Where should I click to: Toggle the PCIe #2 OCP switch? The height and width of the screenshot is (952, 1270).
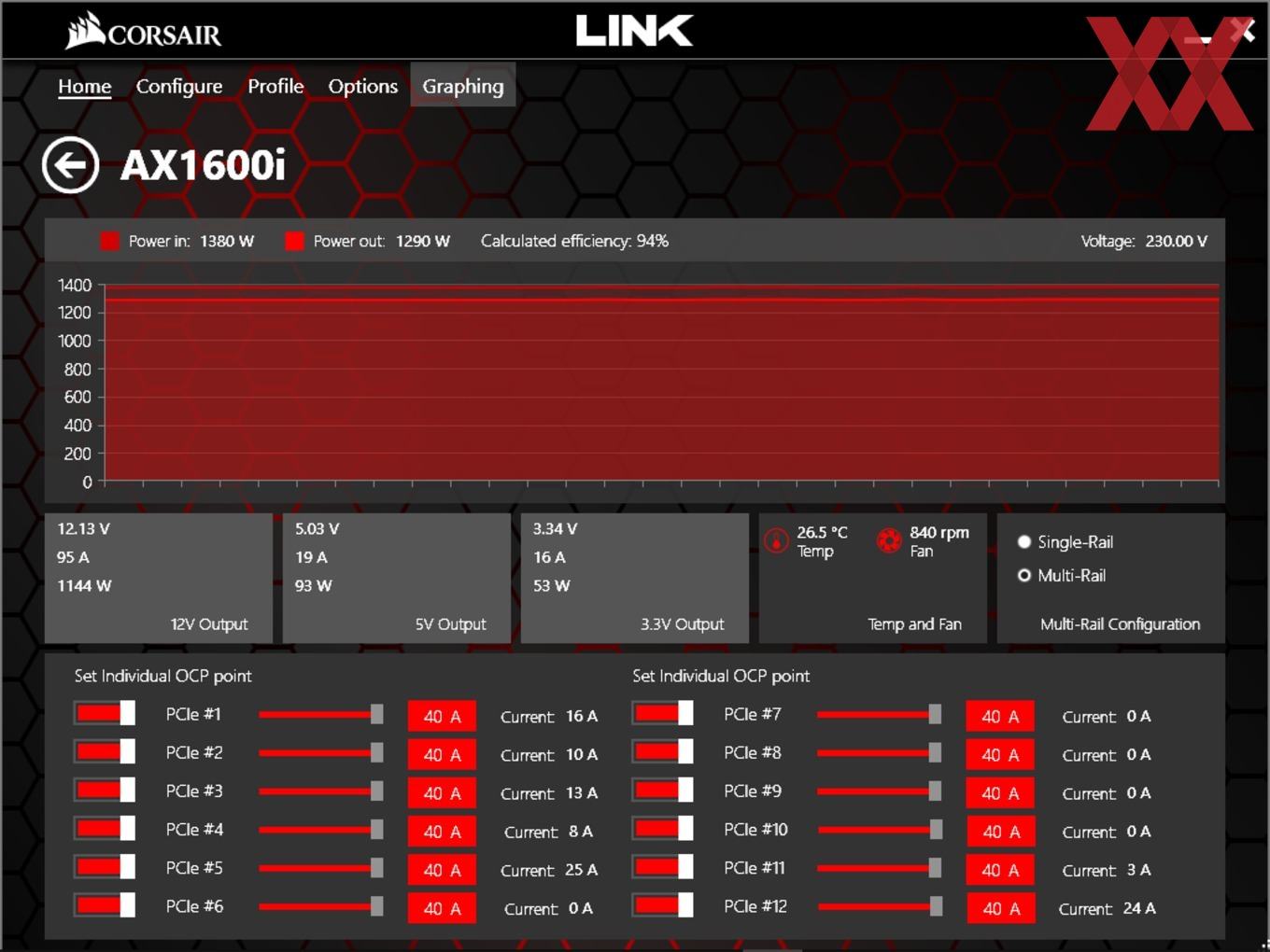coord(105,752)
